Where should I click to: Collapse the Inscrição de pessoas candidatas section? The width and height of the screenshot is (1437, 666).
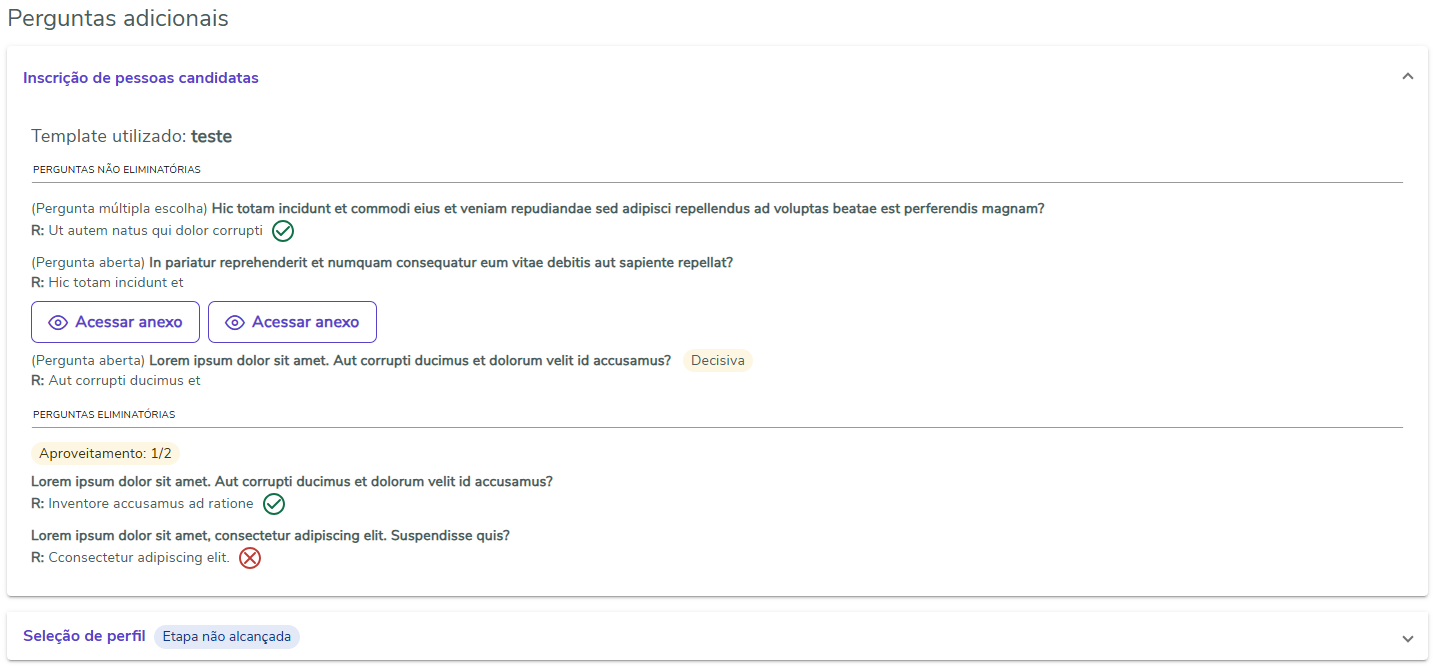pyautogui.click(x=1407, y=77)
